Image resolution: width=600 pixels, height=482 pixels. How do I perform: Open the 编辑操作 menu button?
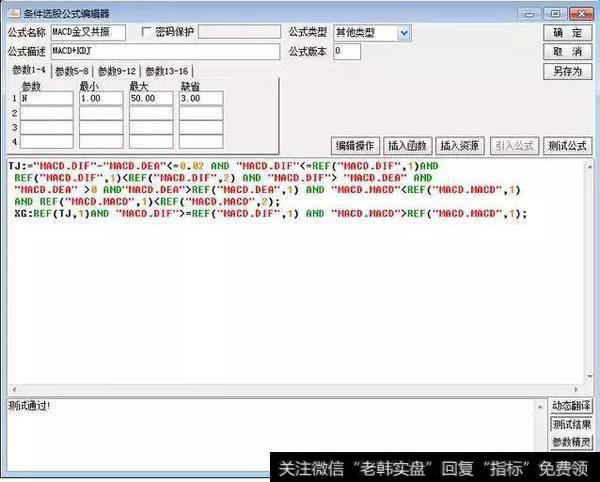(x=355, y=146)
